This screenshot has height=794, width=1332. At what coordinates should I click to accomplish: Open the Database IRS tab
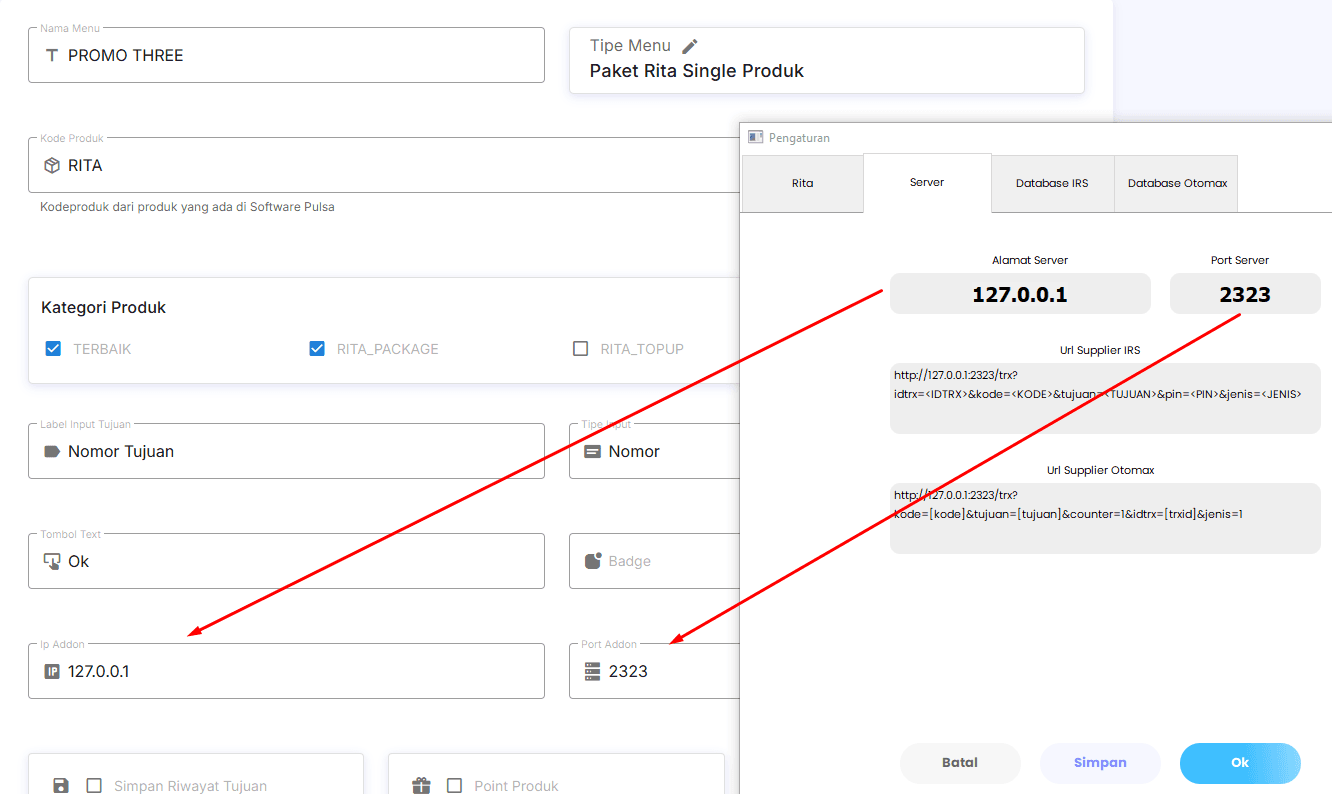coord(1052,184)
